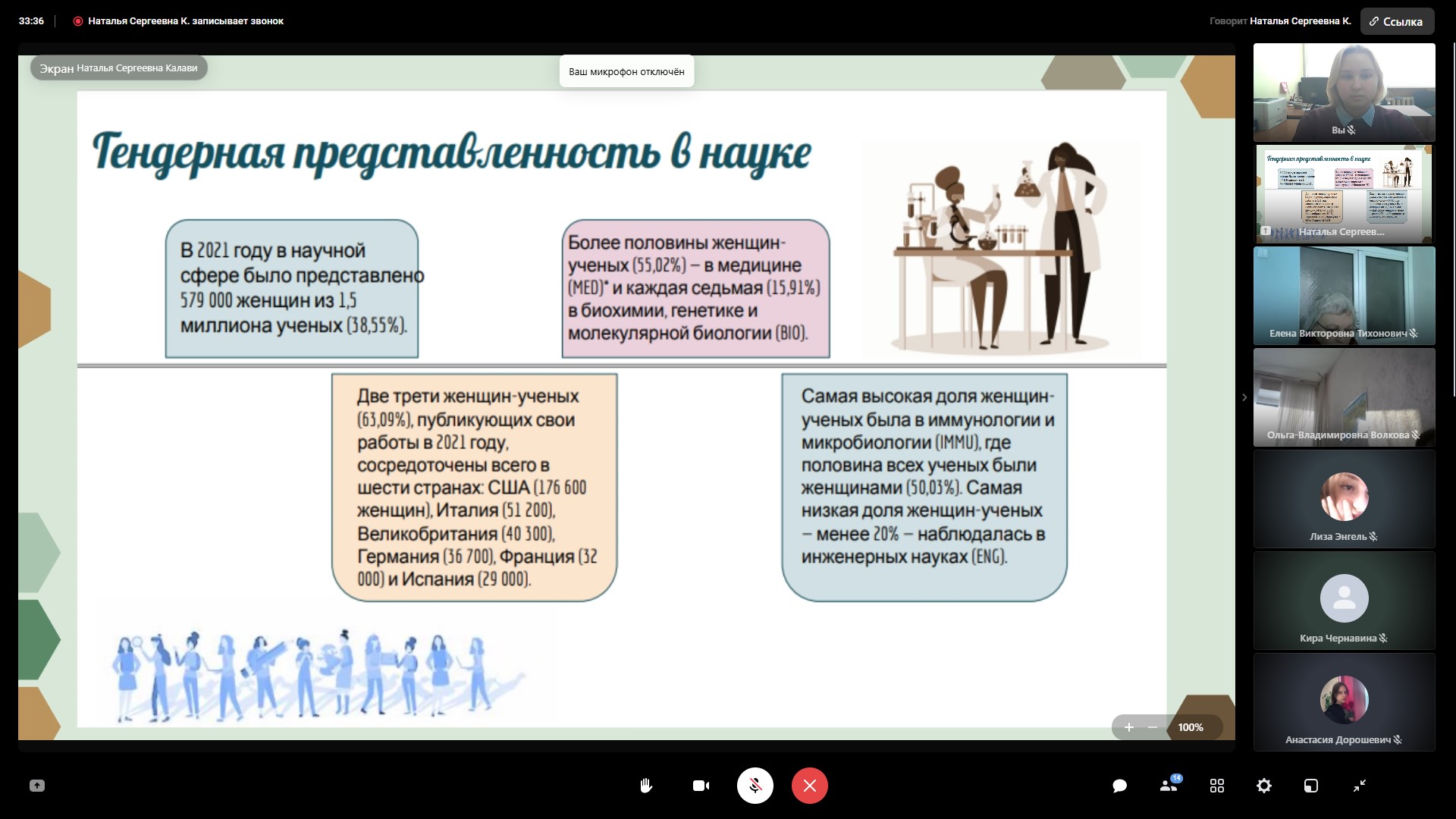Turn on the camera
Viewport: 1456px width, 819px height.
click(701, 786)
